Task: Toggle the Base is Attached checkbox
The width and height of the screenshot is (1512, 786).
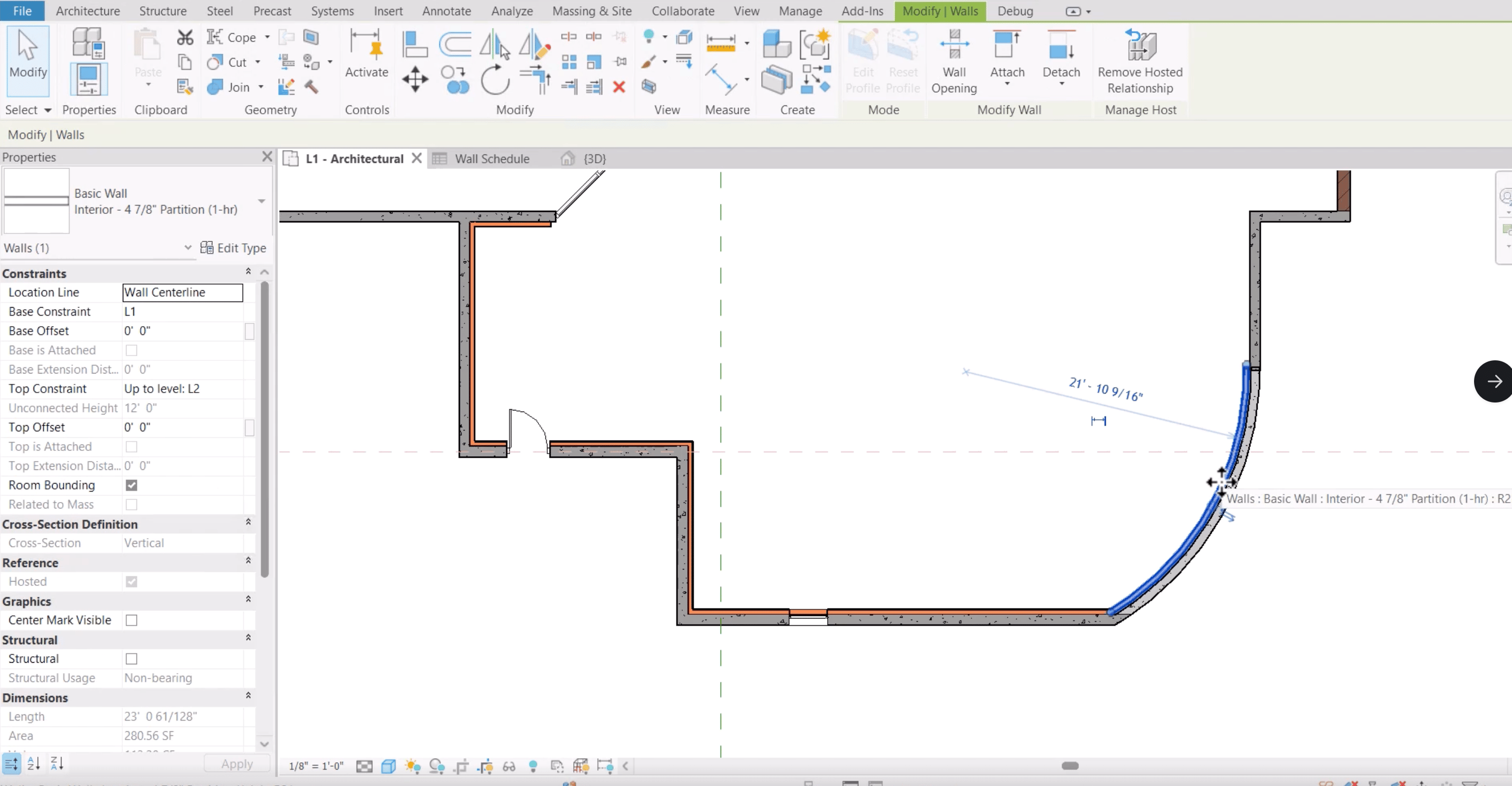Action: 132,350
